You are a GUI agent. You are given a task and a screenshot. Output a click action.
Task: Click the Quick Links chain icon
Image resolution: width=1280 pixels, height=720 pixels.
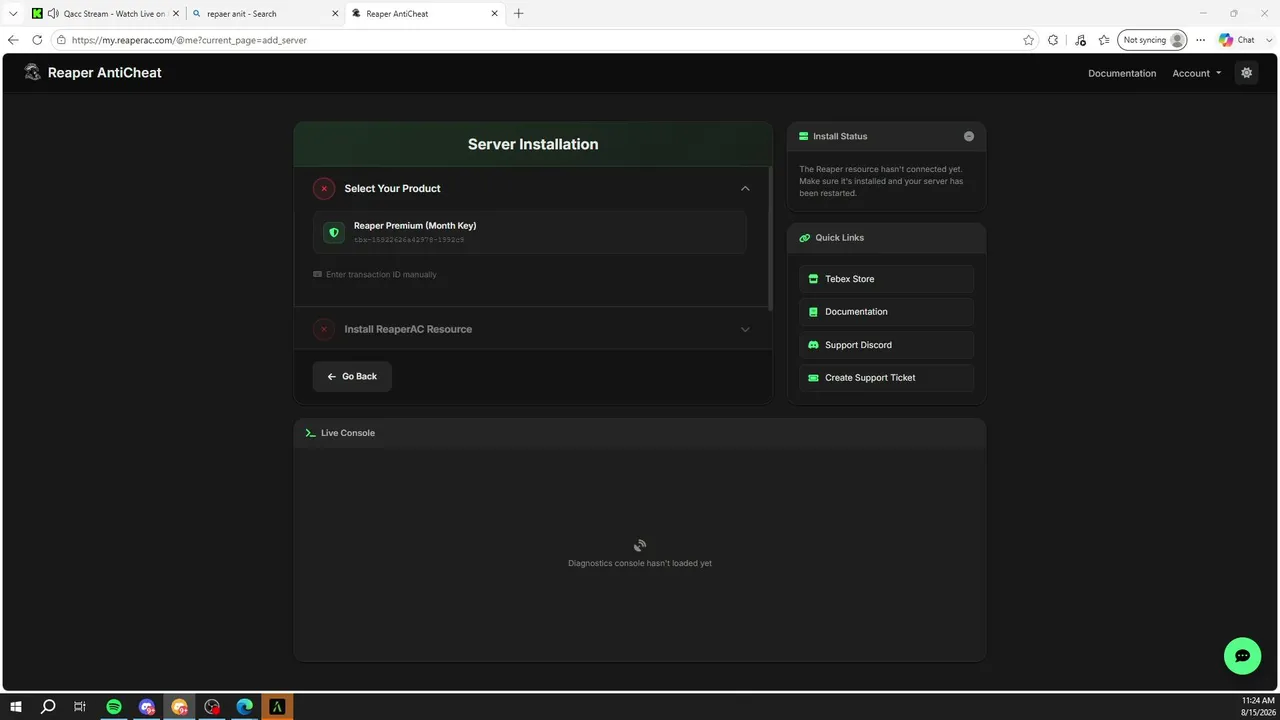coord(804,238)
